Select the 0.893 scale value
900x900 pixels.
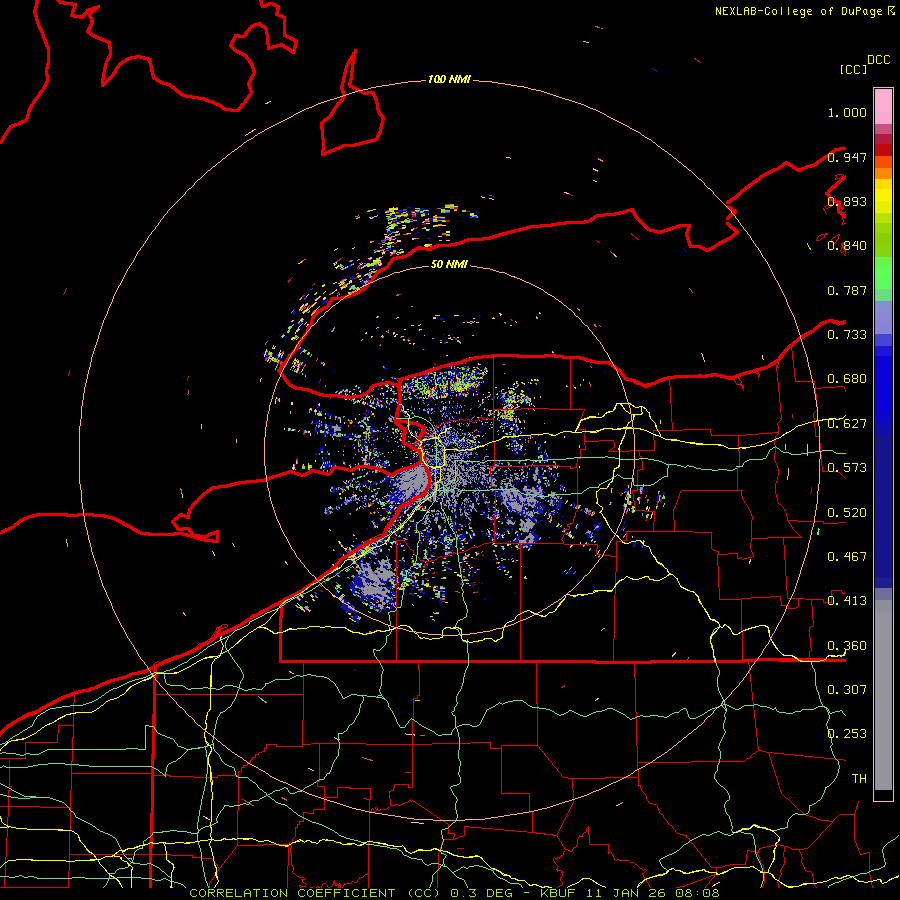pos(847,201)
